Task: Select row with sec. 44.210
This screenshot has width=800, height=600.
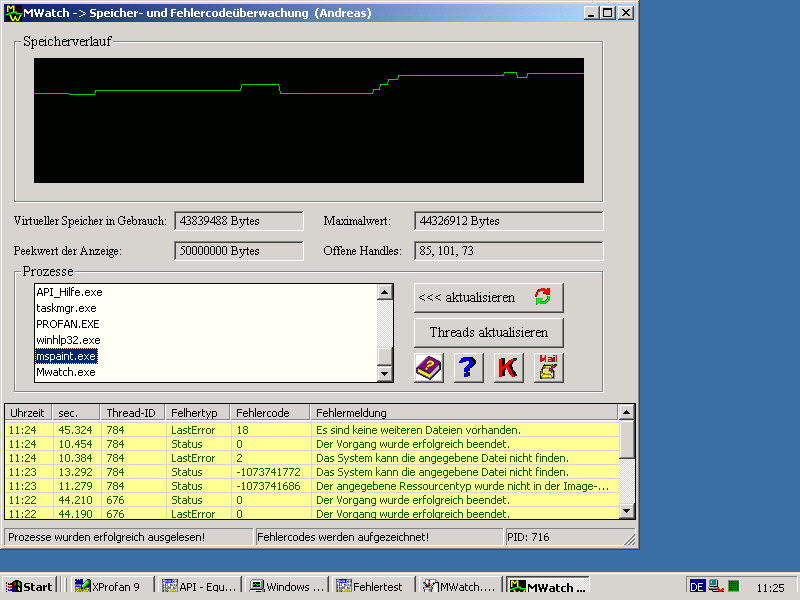Action: click(x=312, y=500)
